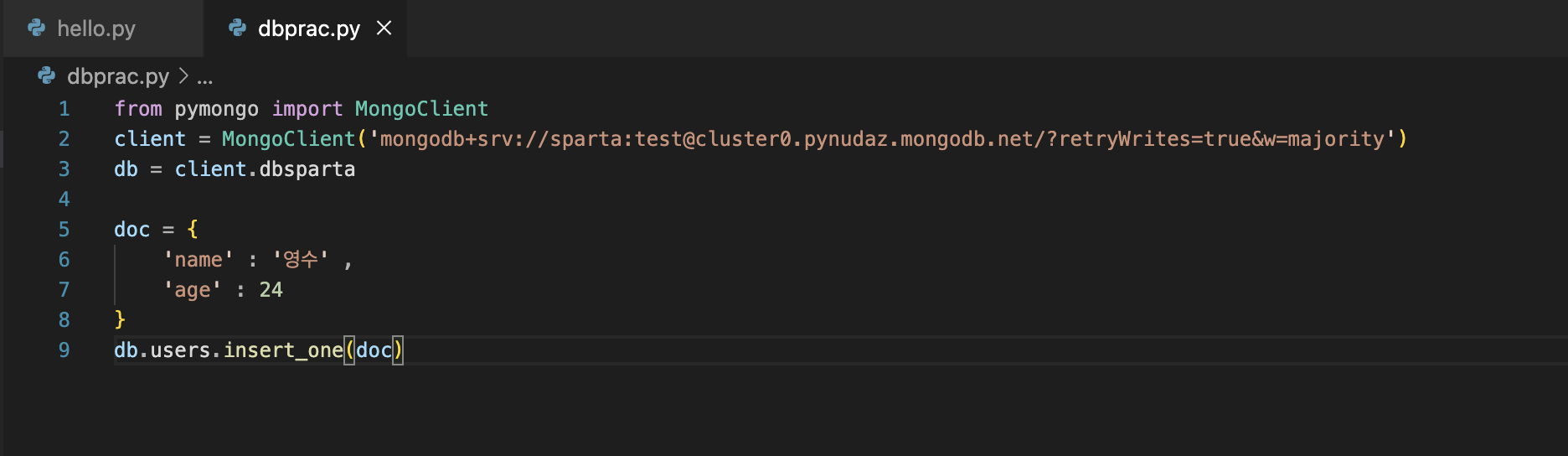Click the Python icon on dbprac.py tab

[x=238, y=28]
